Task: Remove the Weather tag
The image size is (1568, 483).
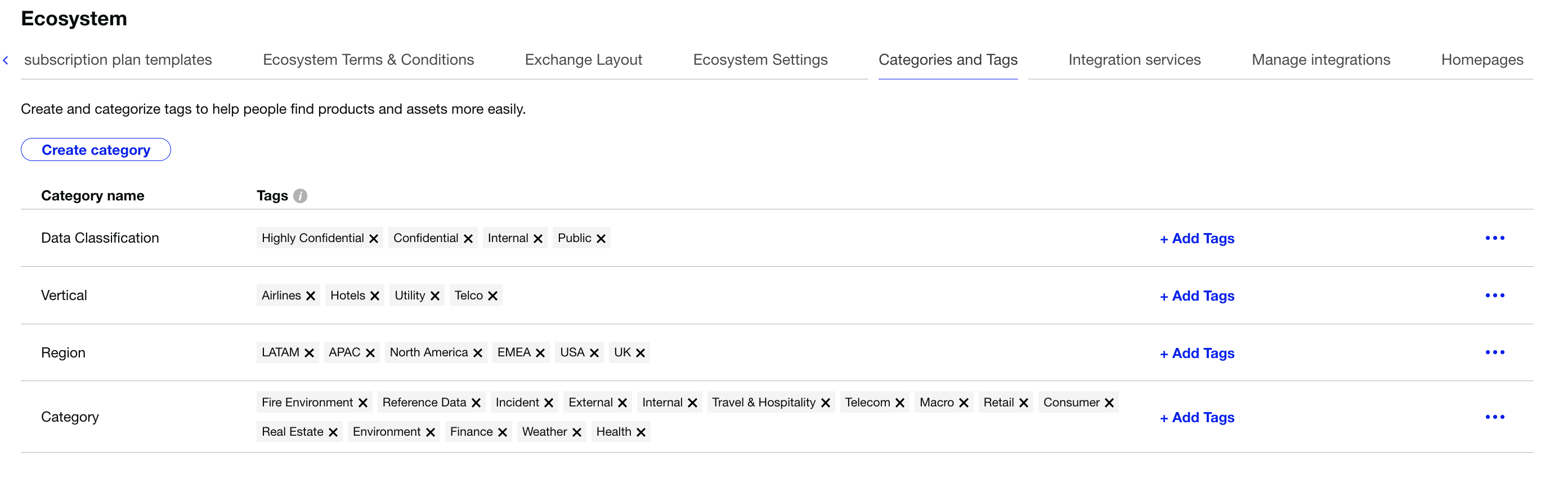Action: [577, 432]
